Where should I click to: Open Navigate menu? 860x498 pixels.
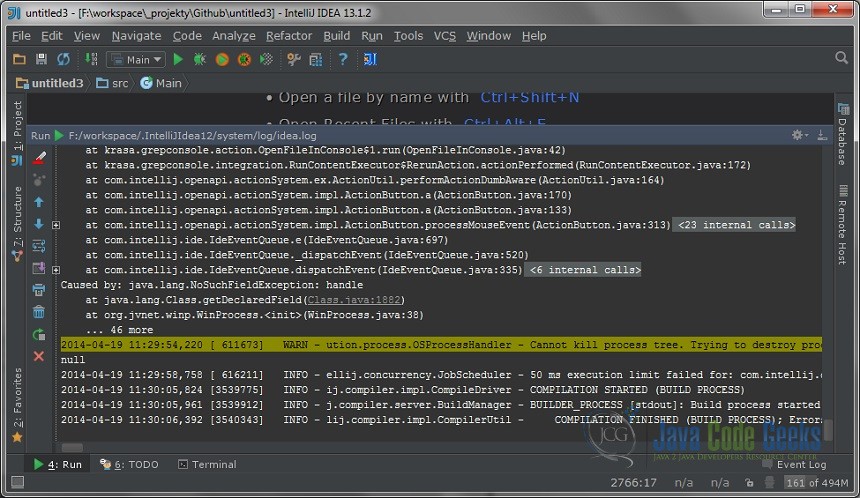136,36
